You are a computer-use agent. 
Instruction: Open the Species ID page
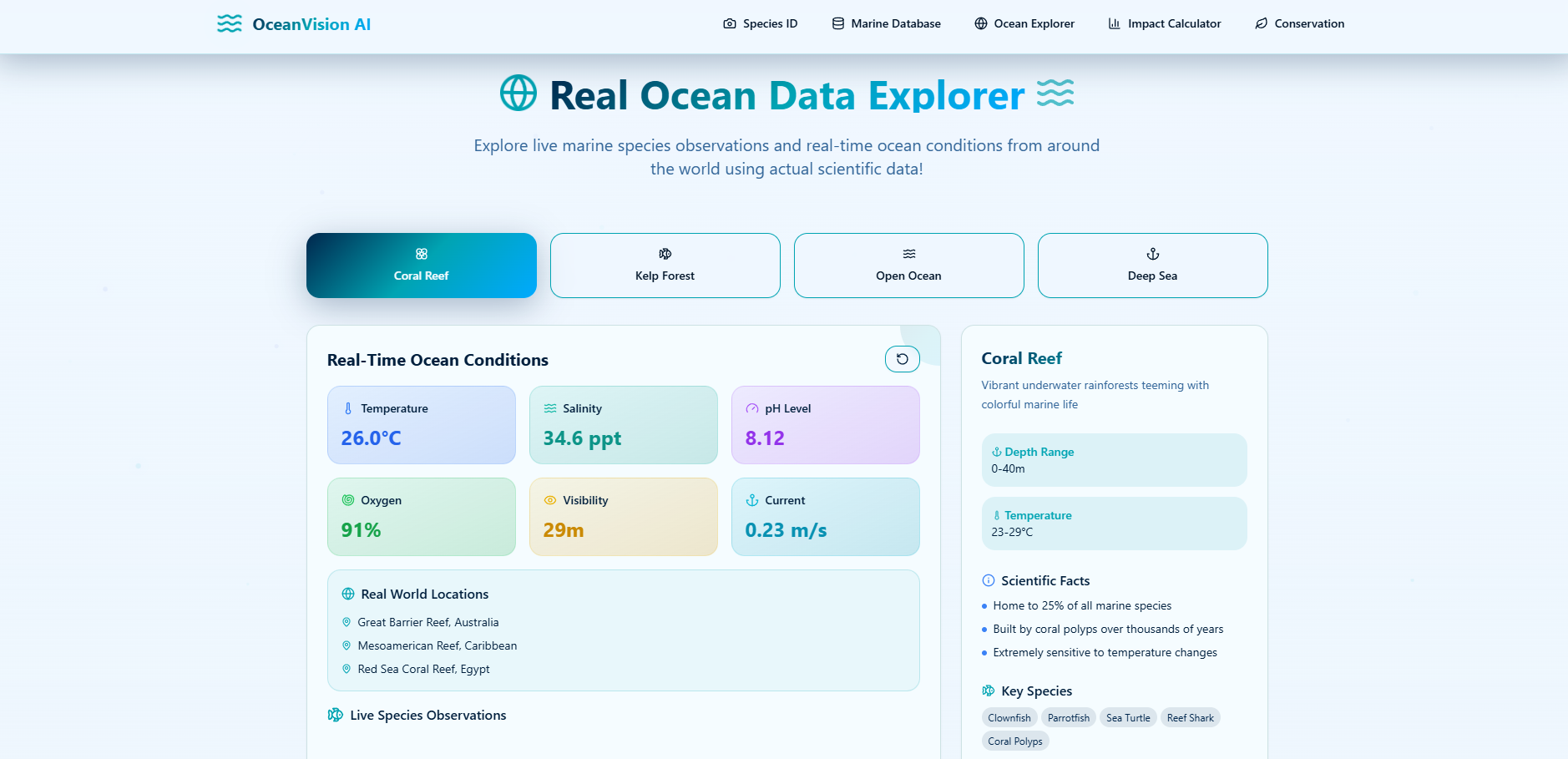click(x=761, y=23)
